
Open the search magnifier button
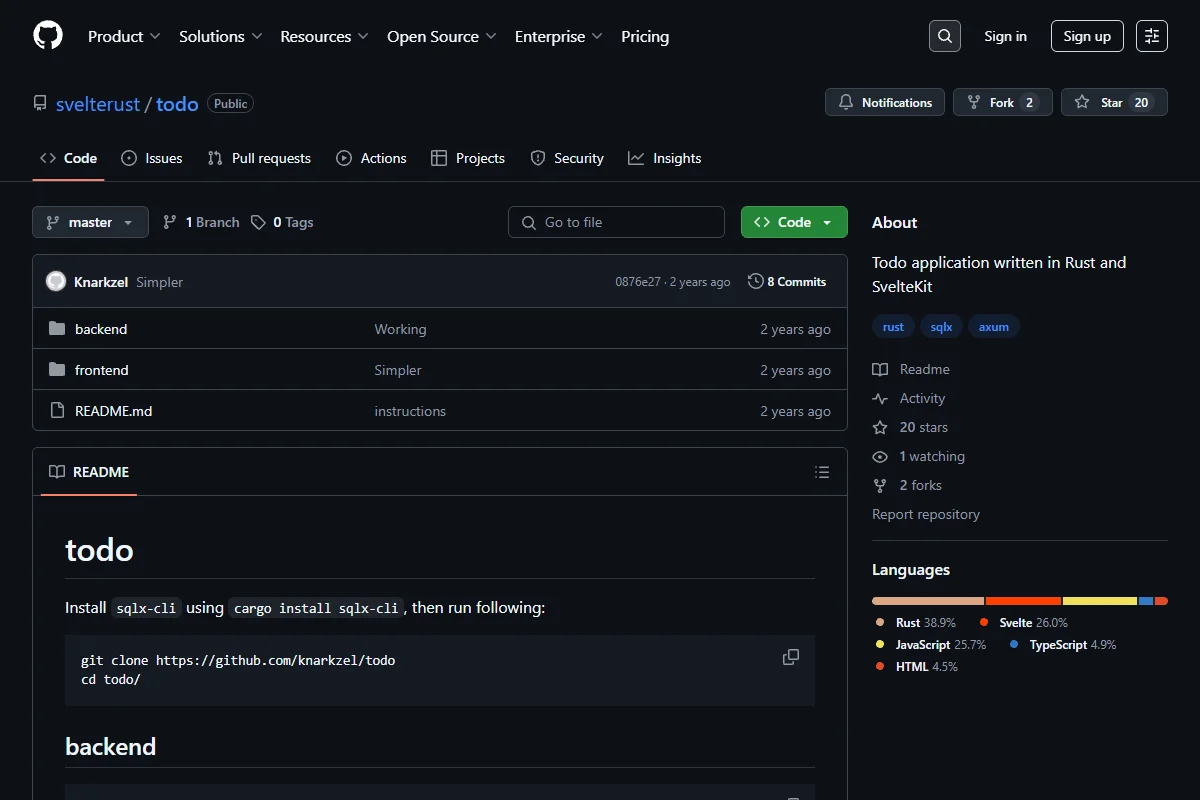click(x=945, y=36)
